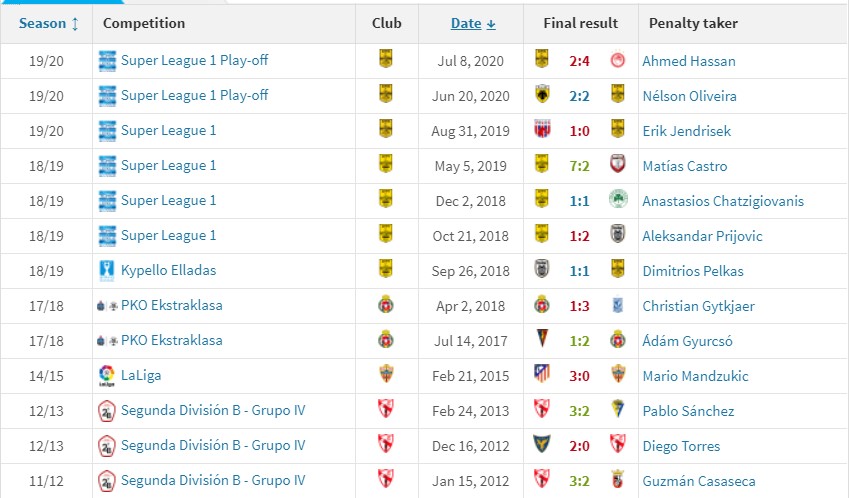Screen dimensions: 849x498
Task: Open Mario Mandzukic penalty taker link
Action: 695,376
